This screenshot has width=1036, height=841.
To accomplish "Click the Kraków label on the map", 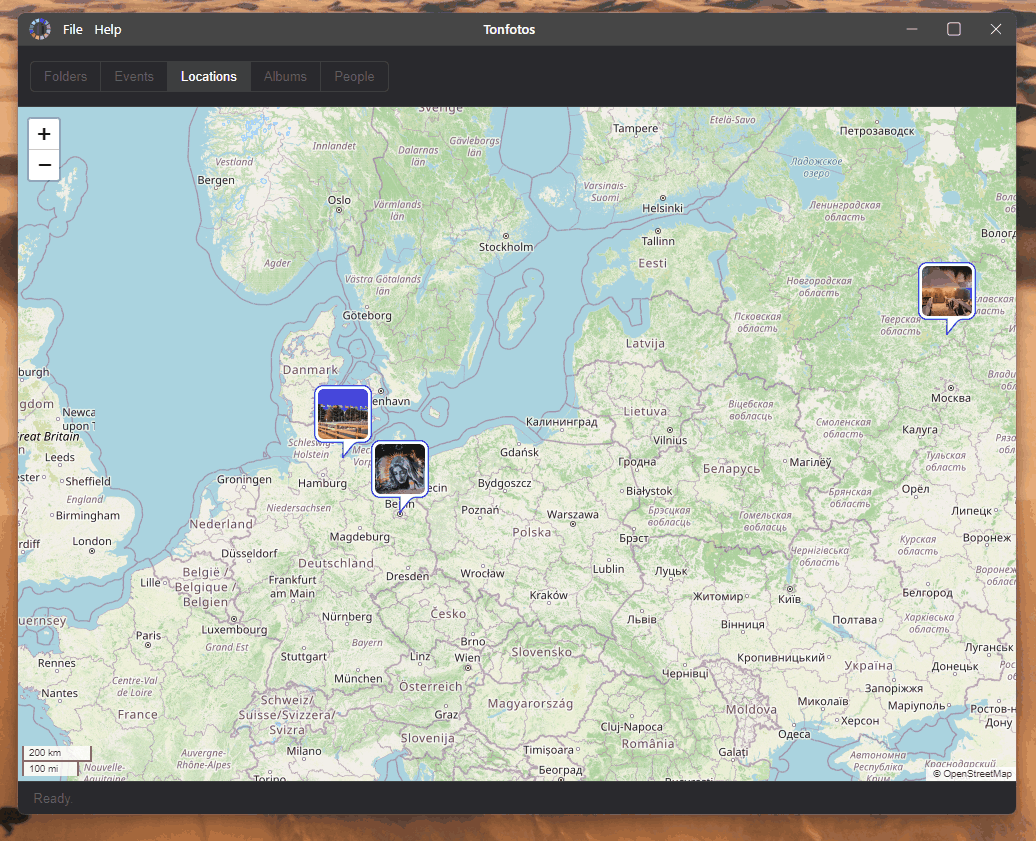I will tap(548, 595).
